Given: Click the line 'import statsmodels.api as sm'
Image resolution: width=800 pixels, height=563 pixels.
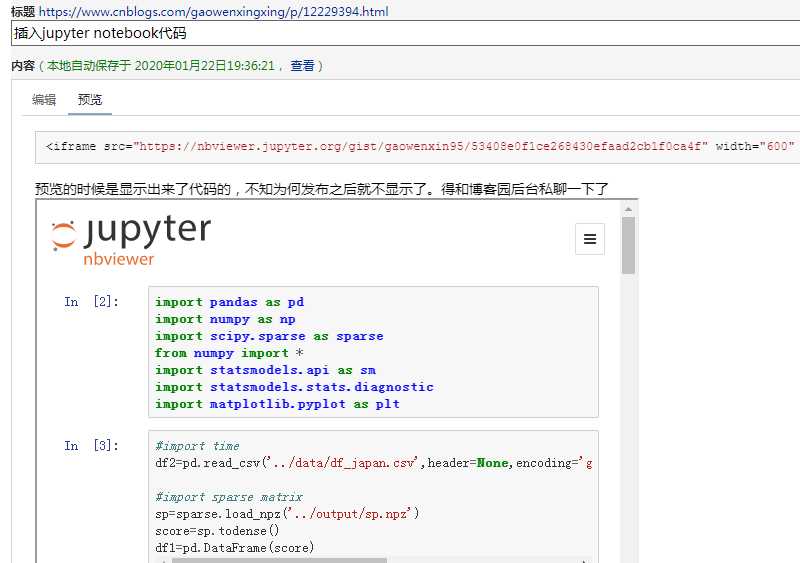Looking at the screenshot, I should (x=265, y=370).
